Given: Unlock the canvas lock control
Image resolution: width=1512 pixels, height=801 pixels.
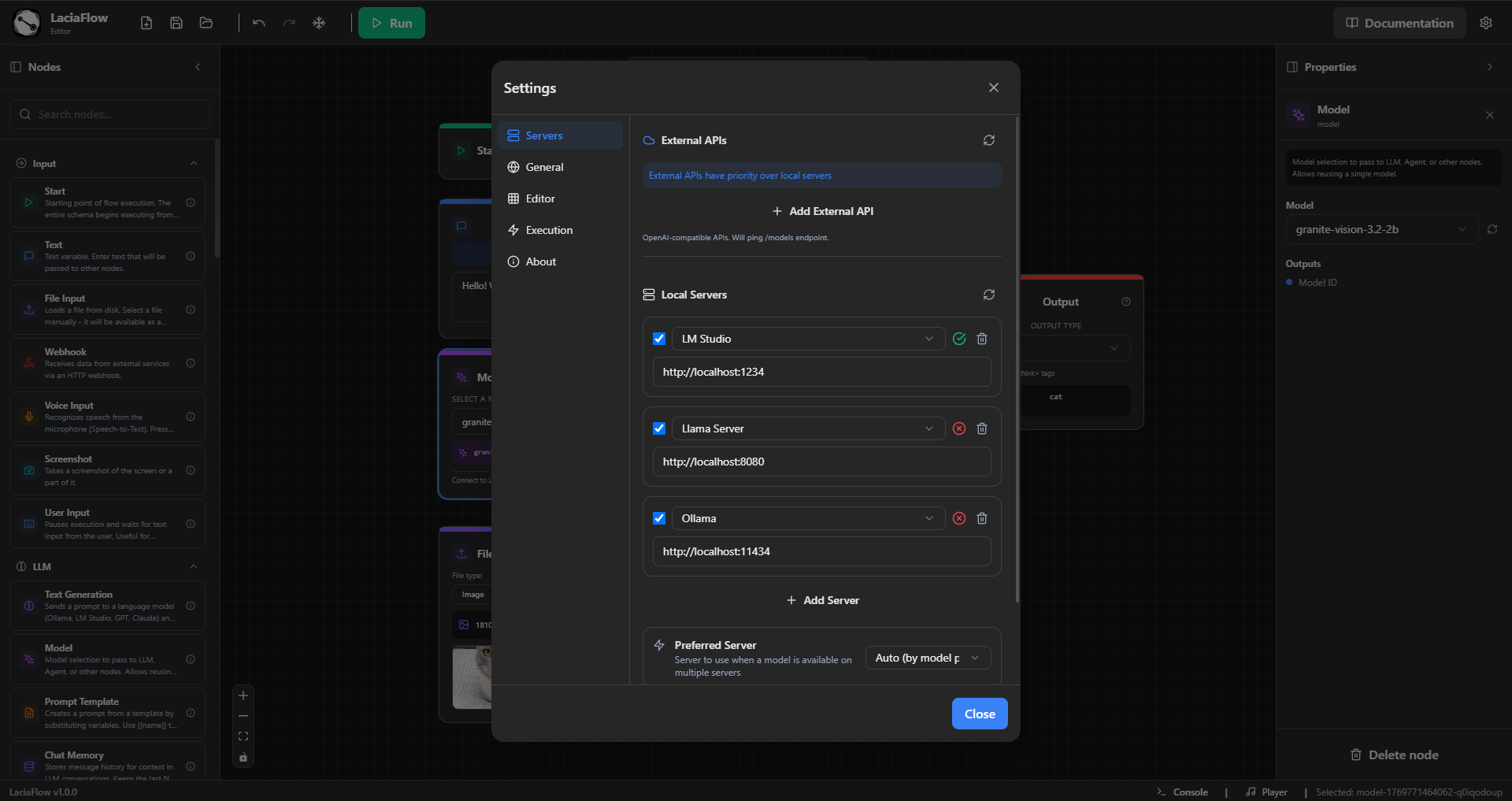Looking at the screenshot, I should click(243, 758).
